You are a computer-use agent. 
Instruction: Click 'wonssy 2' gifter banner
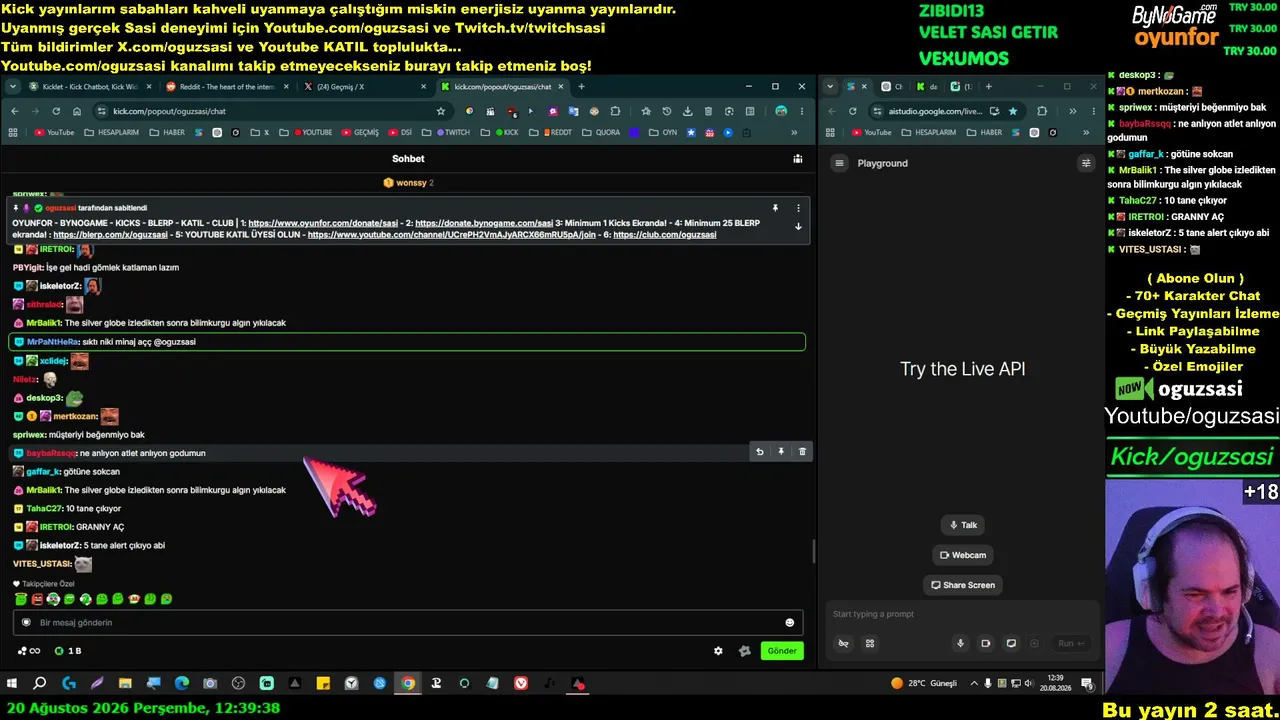[x=408, y=183]
